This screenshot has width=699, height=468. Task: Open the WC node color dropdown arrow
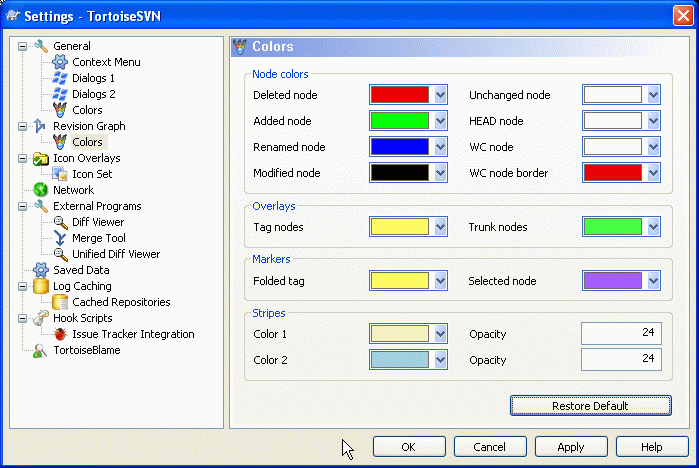coord(653,147)
